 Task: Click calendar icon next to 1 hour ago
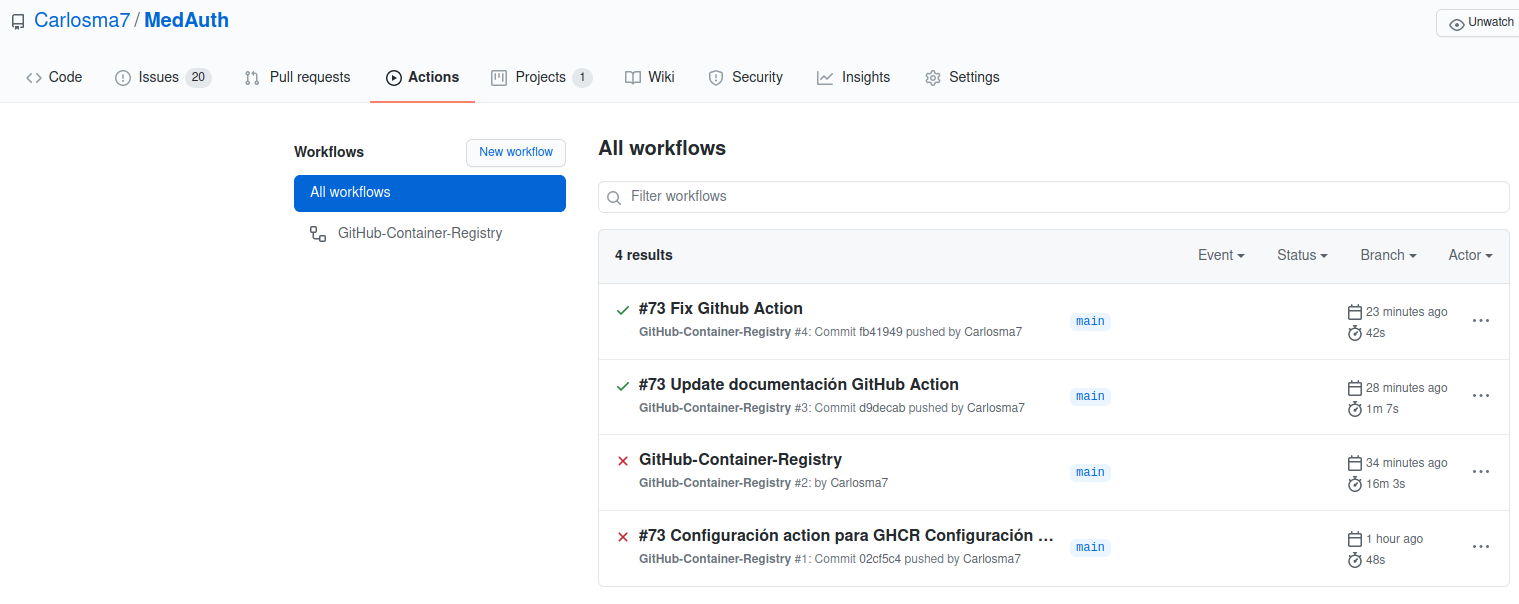pos(1355,539)
